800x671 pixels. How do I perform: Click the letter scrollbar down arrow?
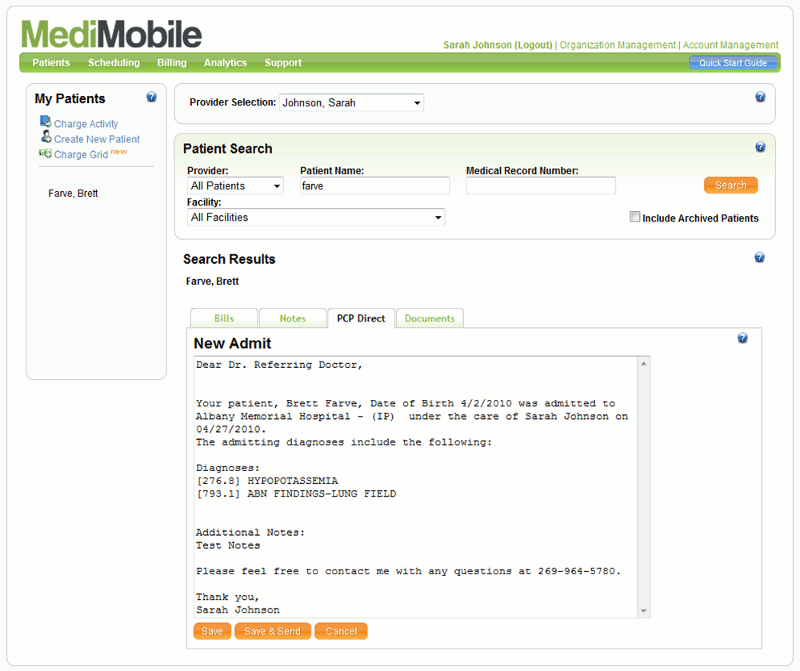[x=644, y=611]
